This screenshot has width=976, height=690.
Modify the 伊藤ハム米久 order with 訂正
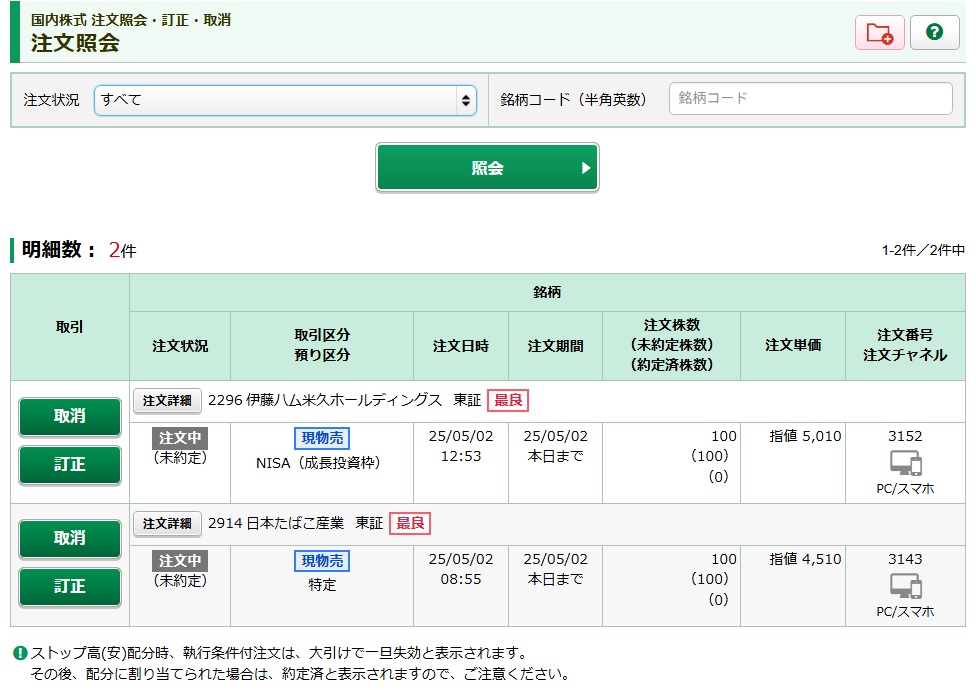[70, 465]
